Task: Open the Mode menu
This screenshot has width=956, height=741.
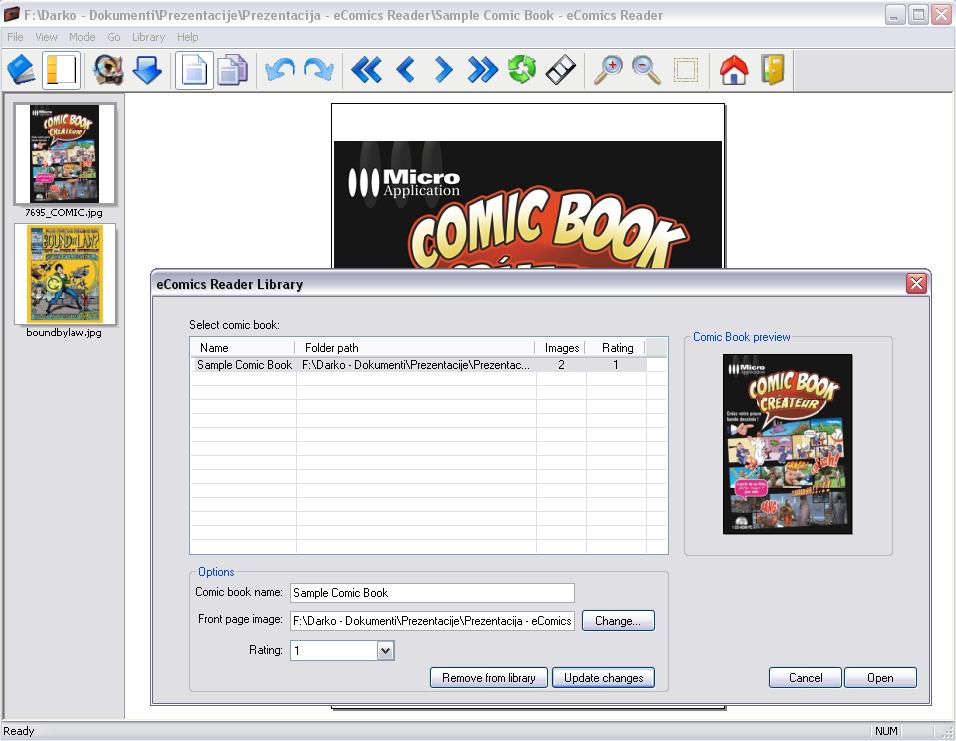Action: 82,37
